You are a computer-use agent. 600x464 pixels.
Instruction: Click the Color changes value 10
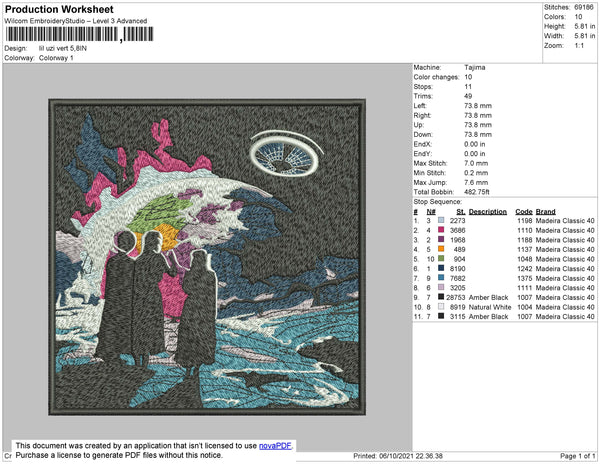click(468, 77)
